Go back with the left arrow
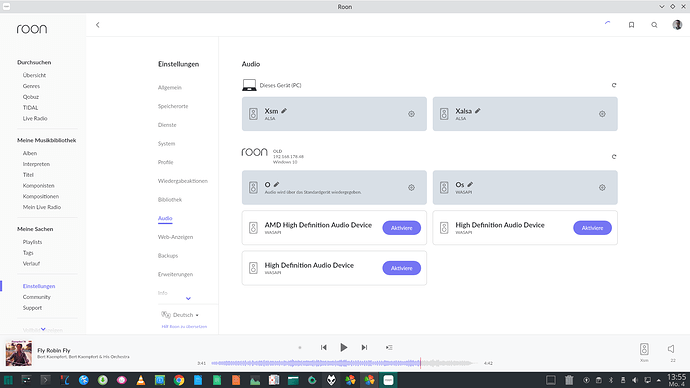The width and height of the screenshot is (690, 388). [x=98, y=25]
